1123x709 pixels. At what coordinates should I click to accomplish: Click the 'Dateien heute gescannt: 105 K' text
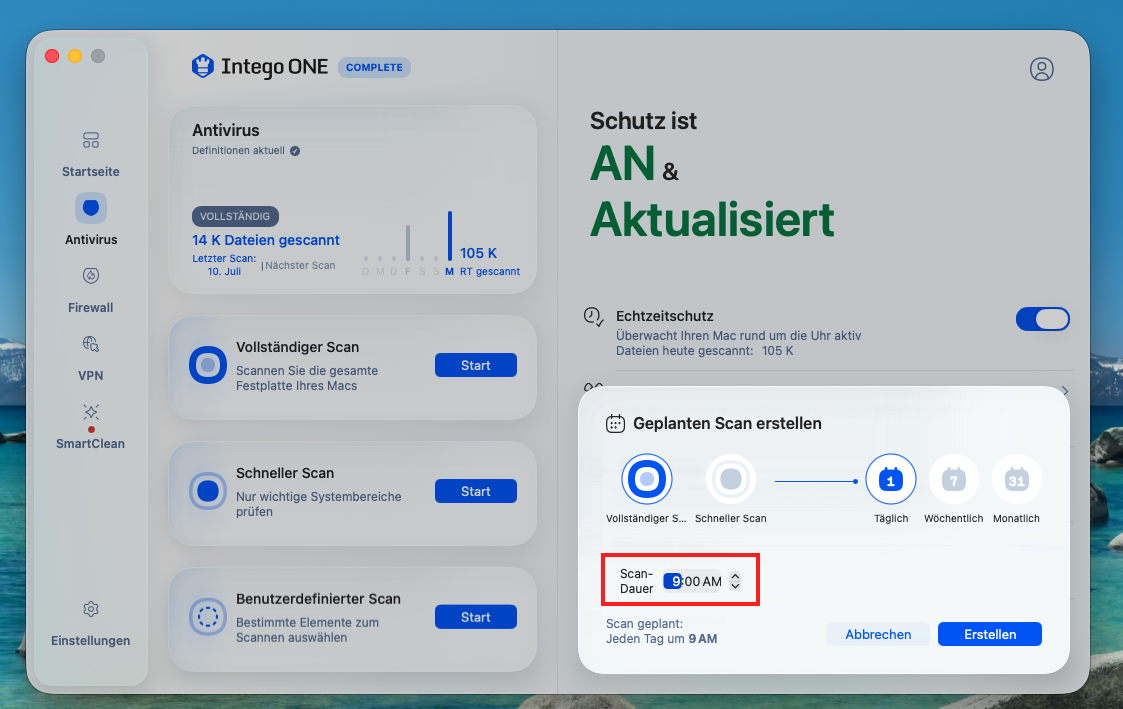[705, 351]
